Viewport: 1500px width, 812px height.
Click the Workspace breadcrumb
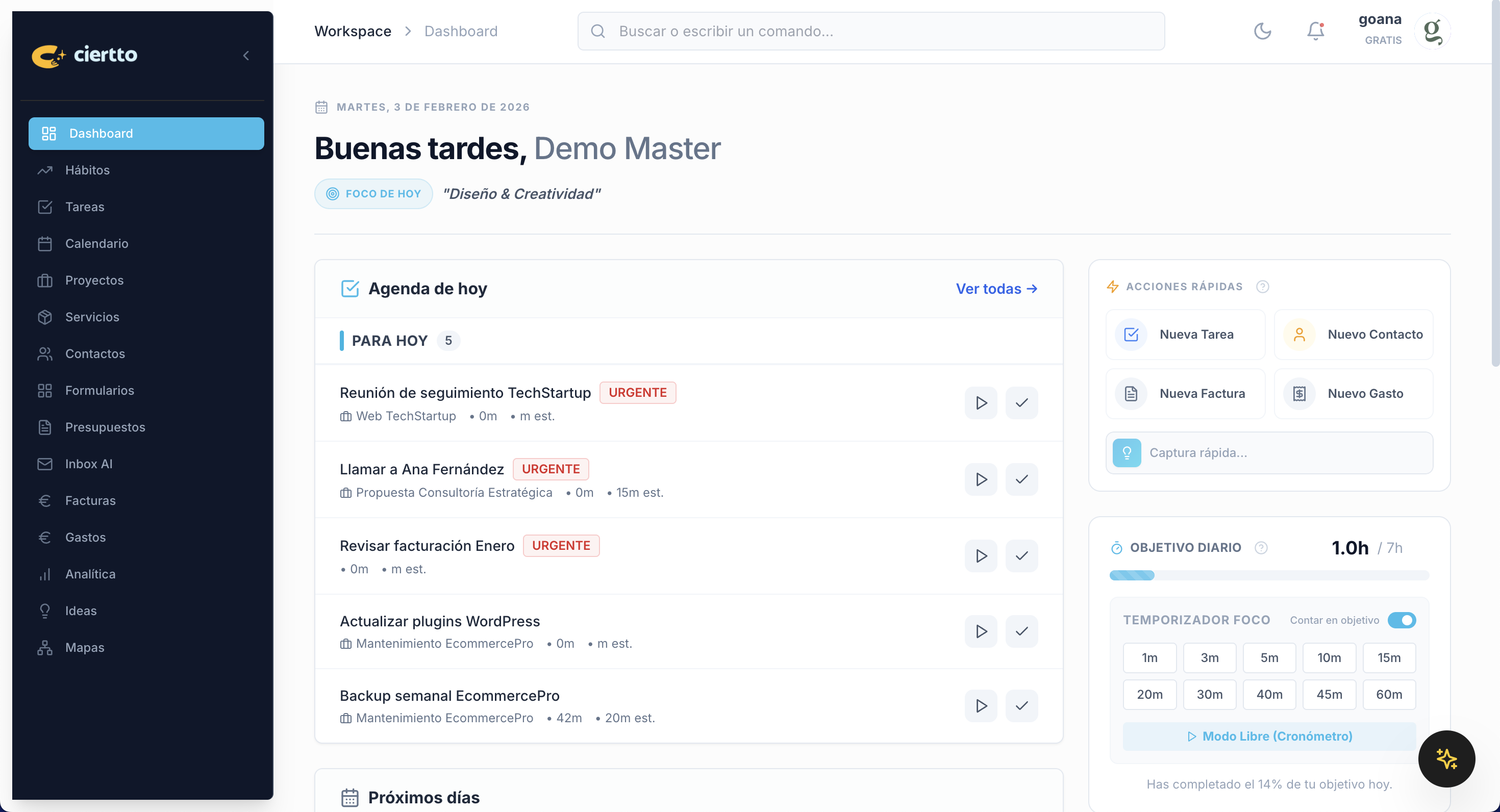coord(352,31)
